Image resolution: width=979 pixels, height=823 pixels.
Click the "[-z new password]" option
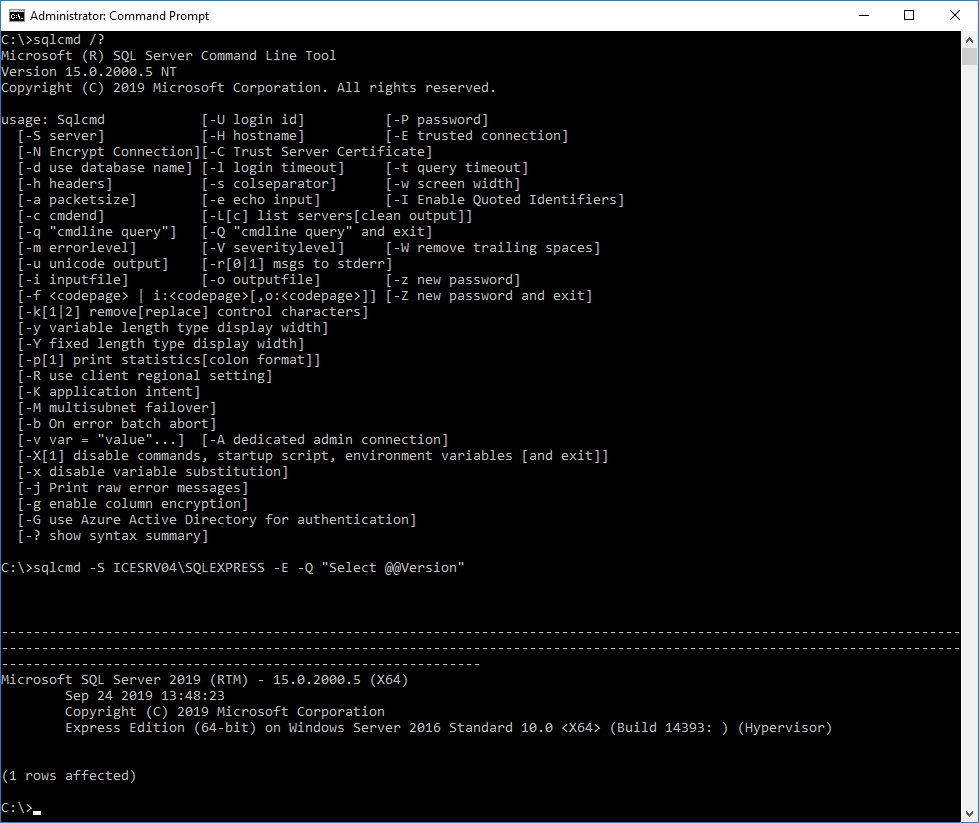pyautogui.click(x=453, y=280)
